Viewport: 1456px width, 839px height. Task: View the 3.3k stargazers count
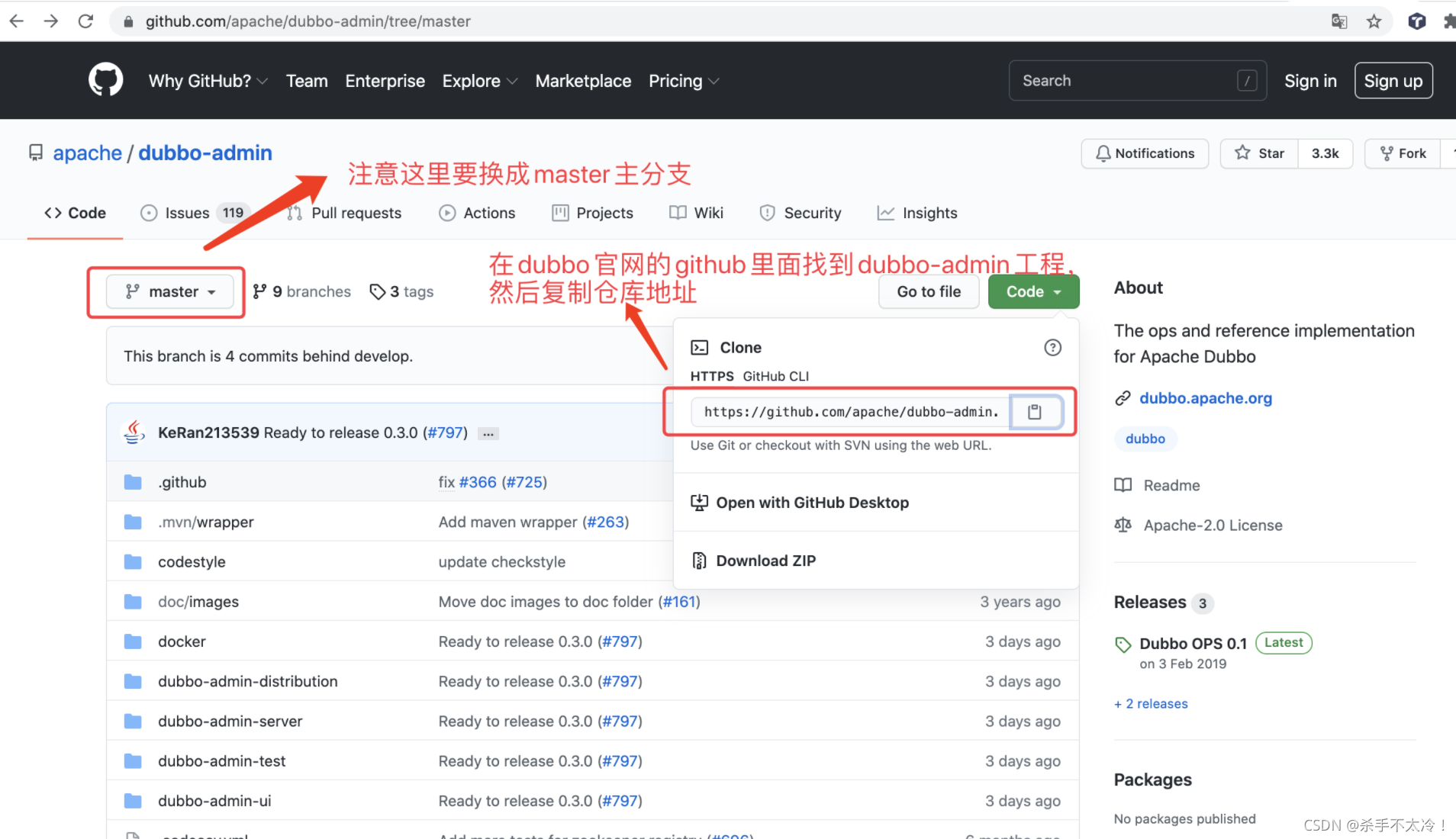(1325, 153)
